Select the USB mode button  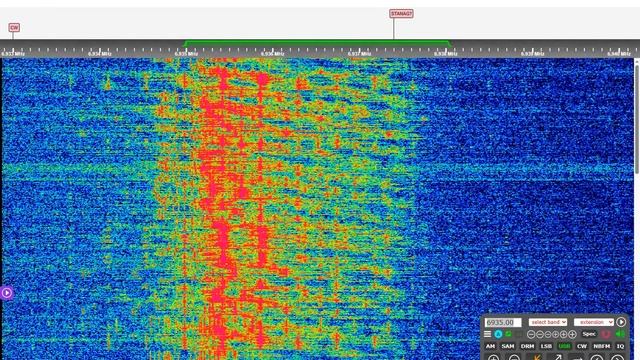(564, 346)
